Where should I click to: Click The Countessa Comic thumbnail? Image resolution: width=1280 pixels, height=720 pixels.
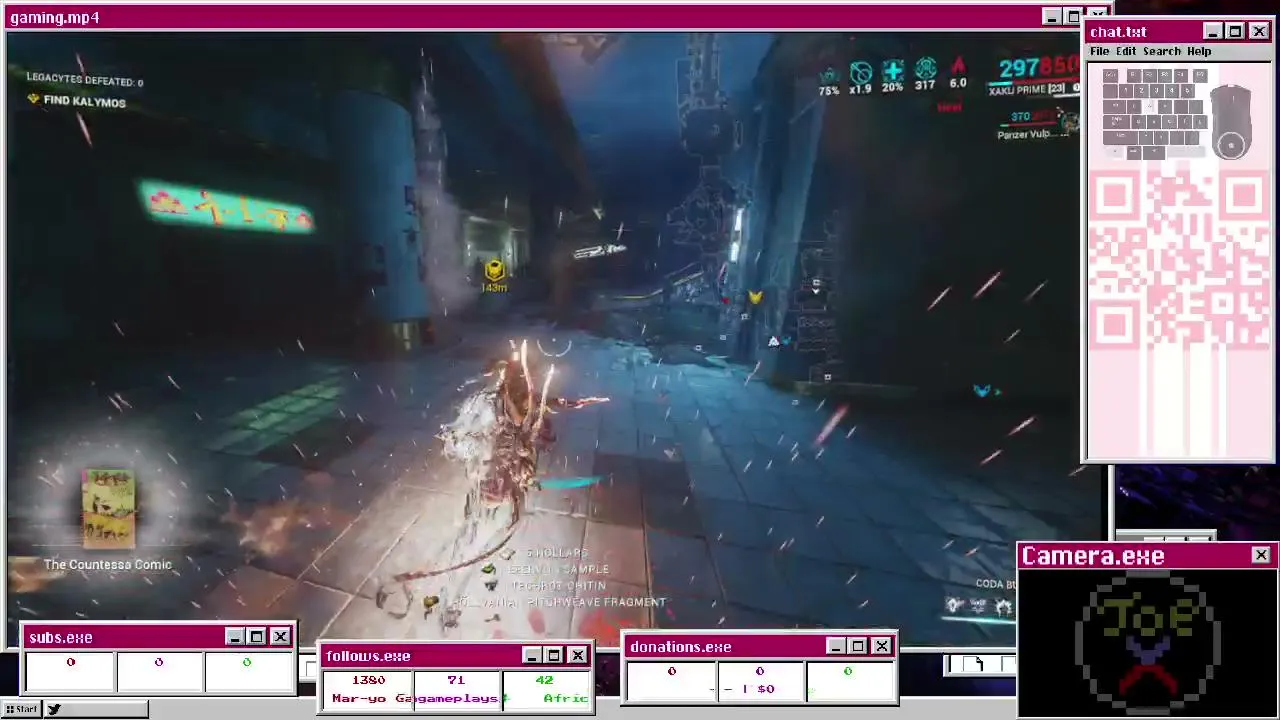pos(108,509)
